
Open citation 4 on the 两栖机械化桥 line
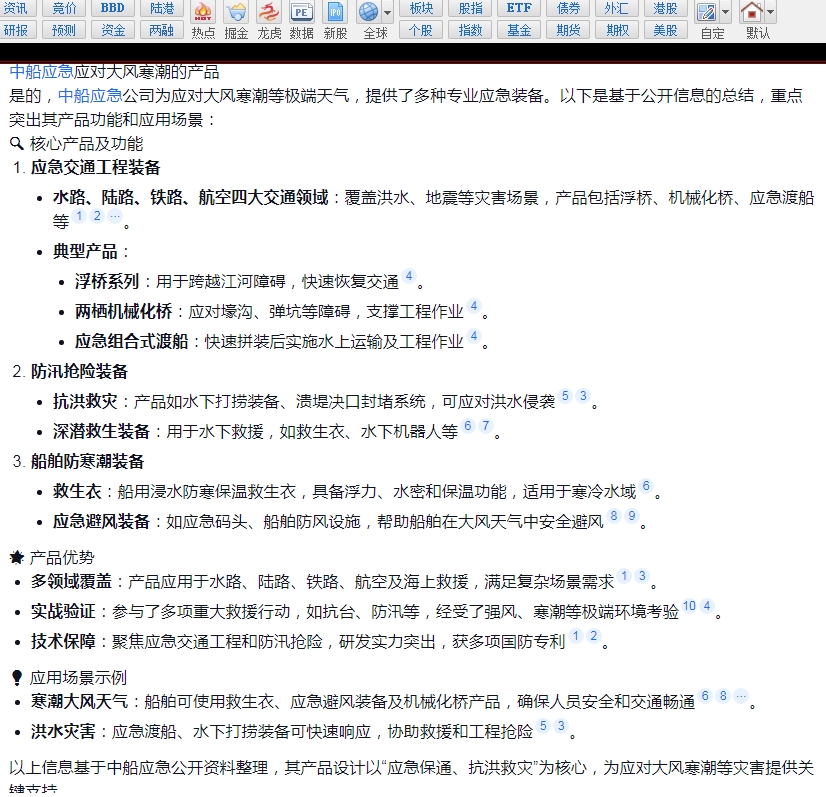(x=474, y=306)
